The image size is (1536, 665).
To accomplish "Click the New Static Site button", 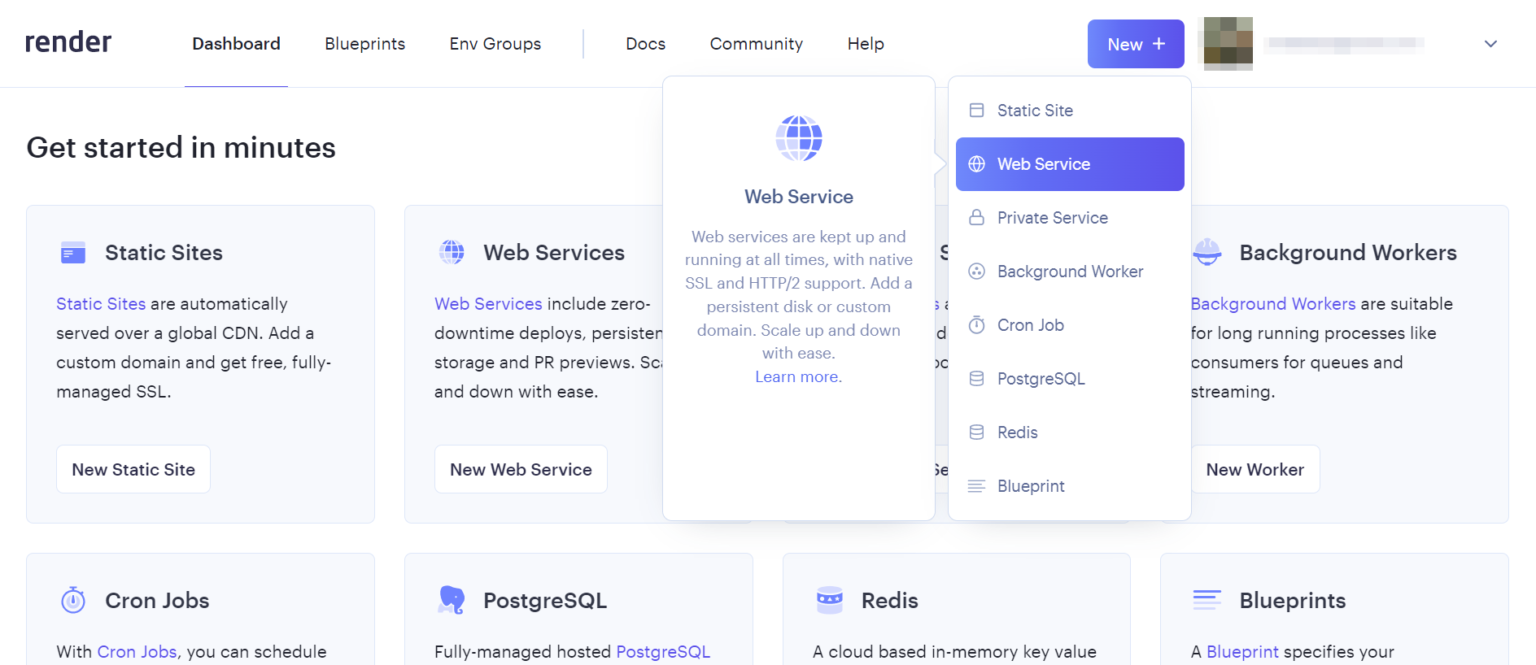I will coord(133,468).
